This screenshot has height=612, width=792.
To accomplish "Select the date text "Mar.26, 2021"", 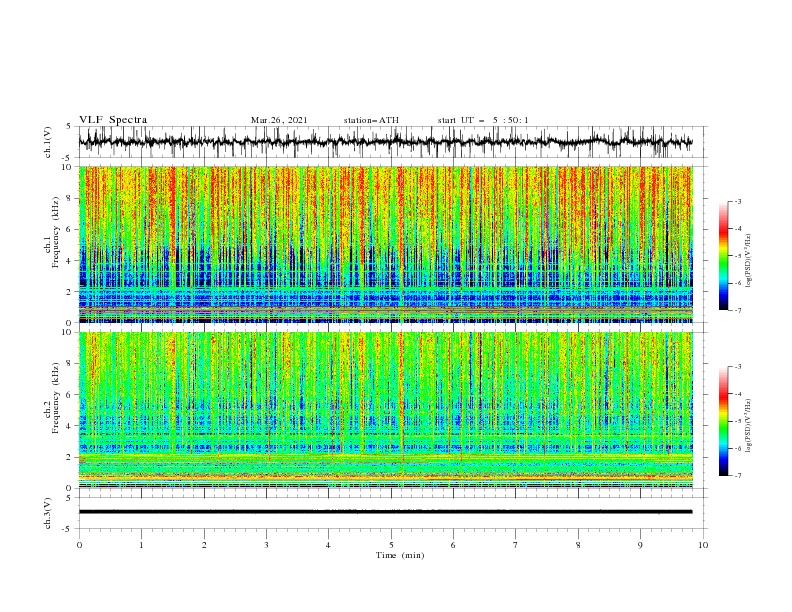I will point(279,120).
